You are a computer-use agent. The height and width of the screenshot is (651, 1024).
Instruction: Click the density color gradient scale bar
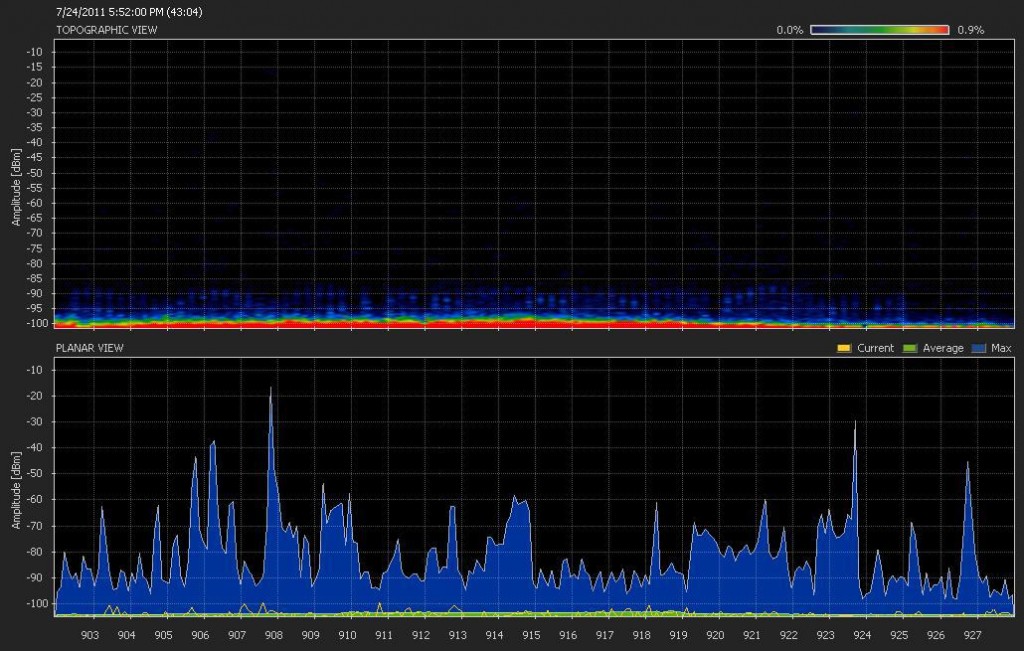[x=880, y=30]
